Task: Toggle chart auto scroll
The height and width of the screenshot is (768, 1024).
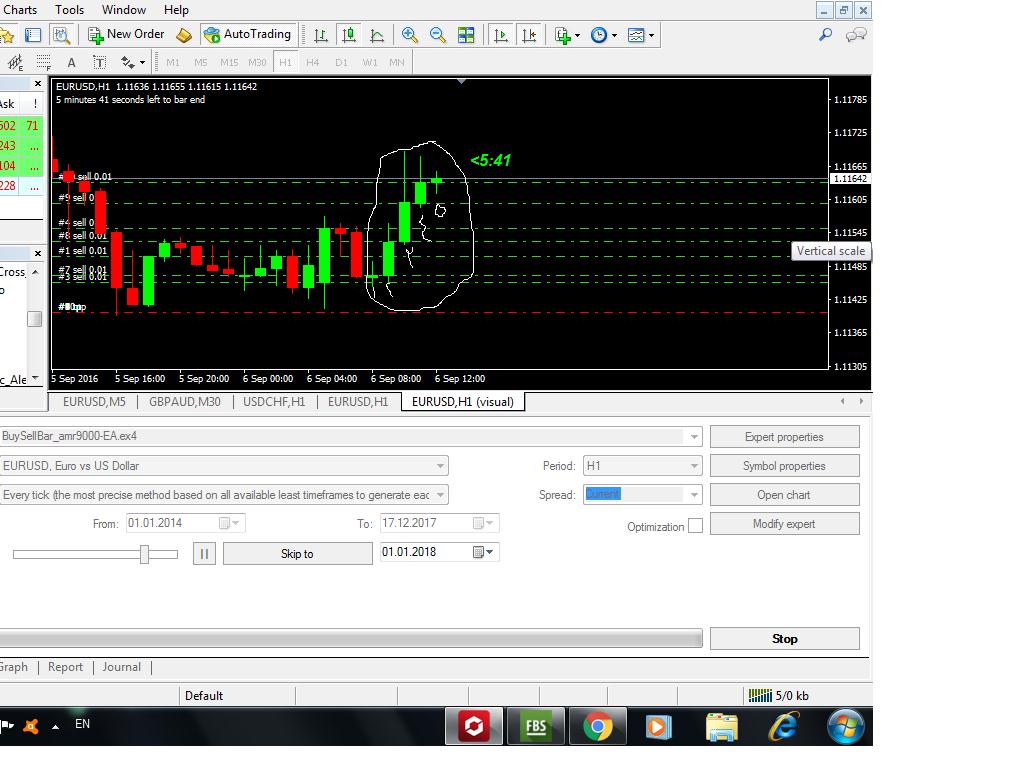Action: [501, 35]
